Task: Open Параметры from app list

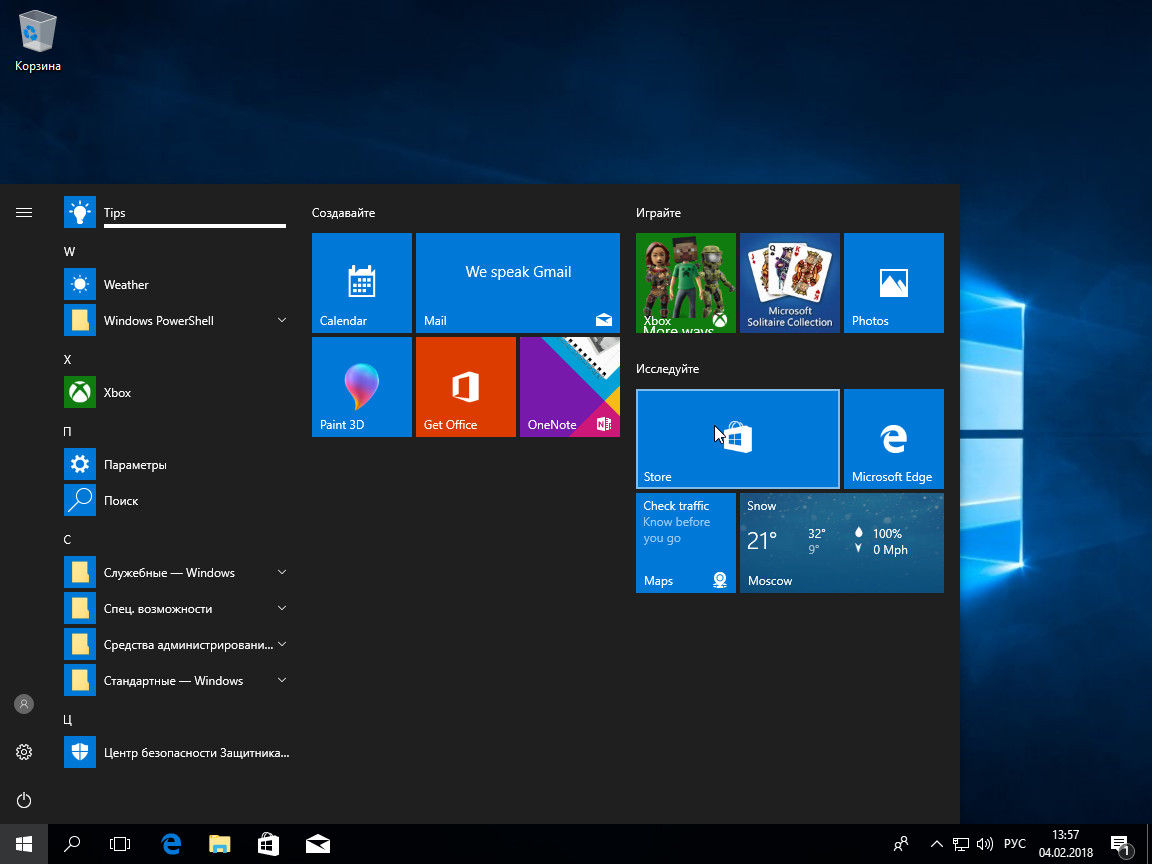Action: 135,465
